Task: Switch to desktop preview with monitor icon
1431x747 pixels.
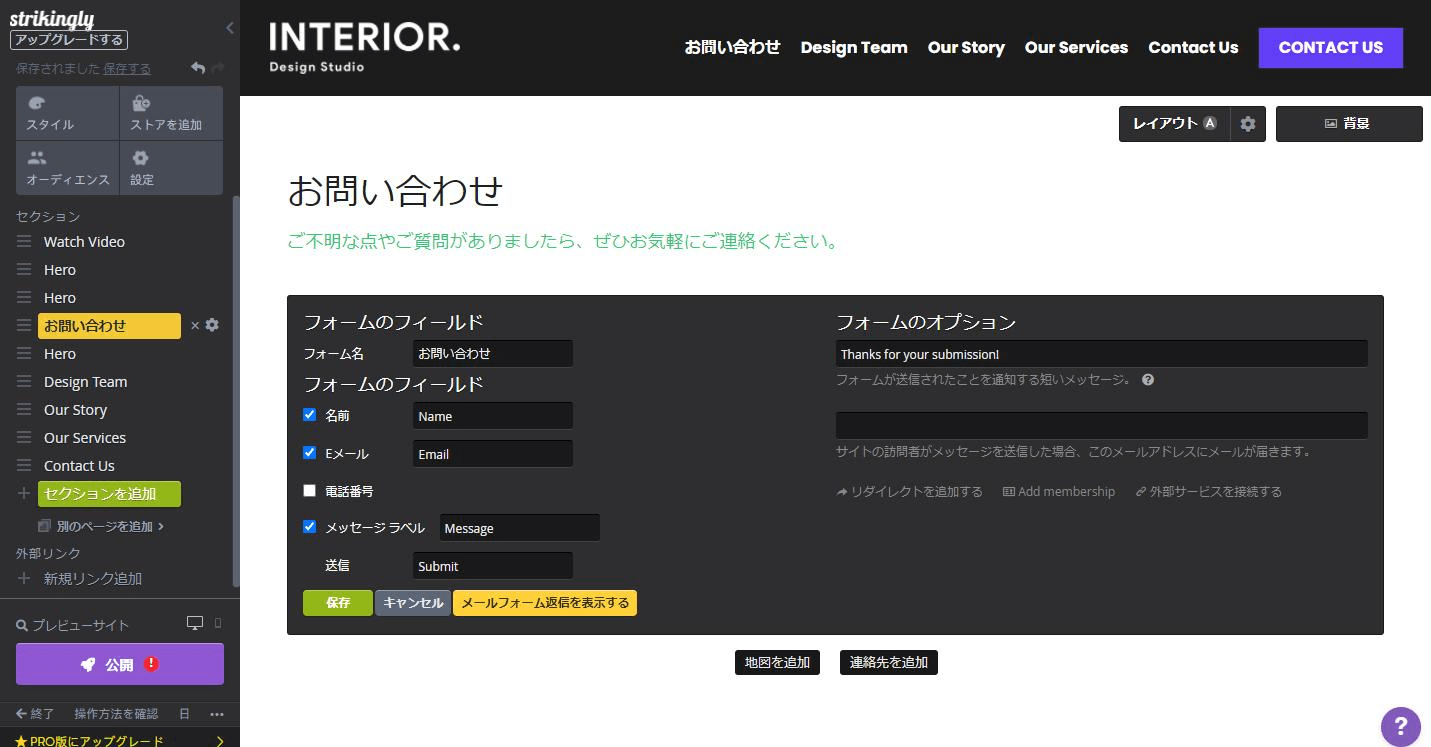Action: tap(195, 622)
